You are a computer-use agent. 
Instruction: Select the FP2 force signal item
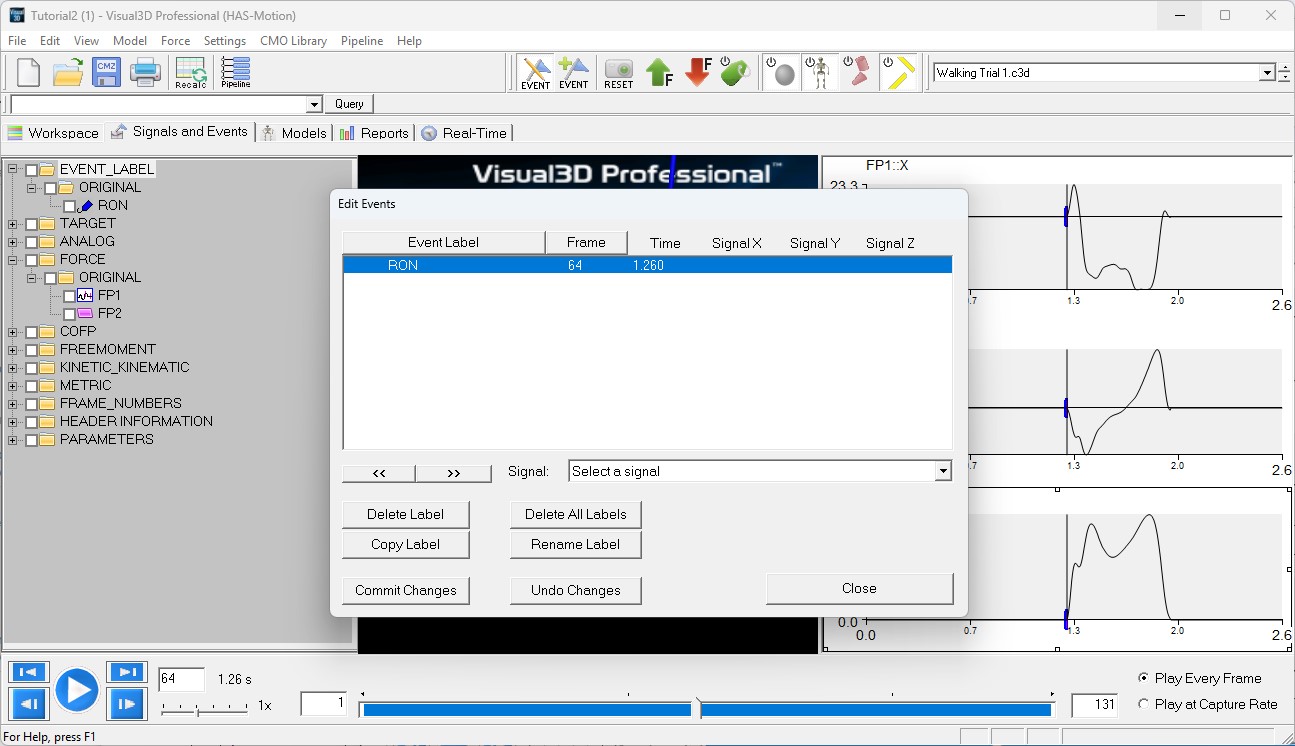click(x=110, y=313)
